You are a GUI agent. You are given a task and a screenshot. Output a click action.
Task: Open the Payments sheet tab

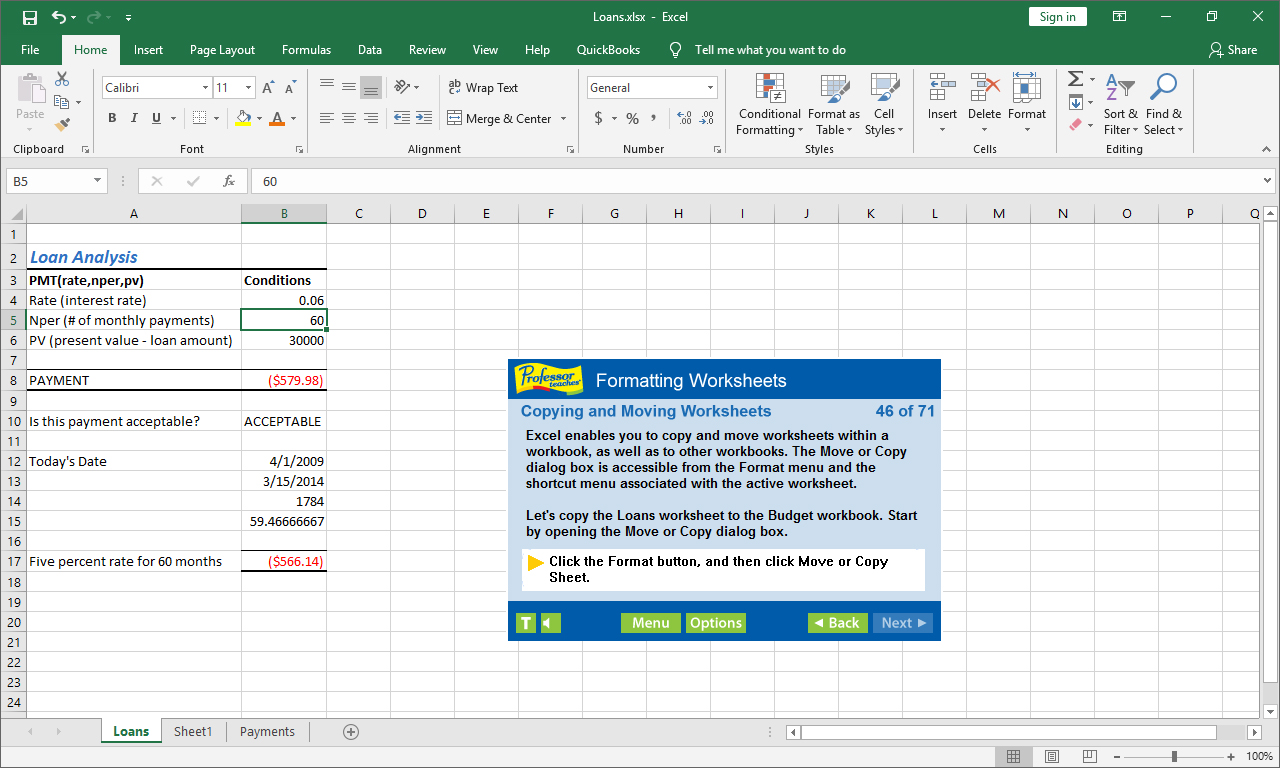(x=267, y=731)
